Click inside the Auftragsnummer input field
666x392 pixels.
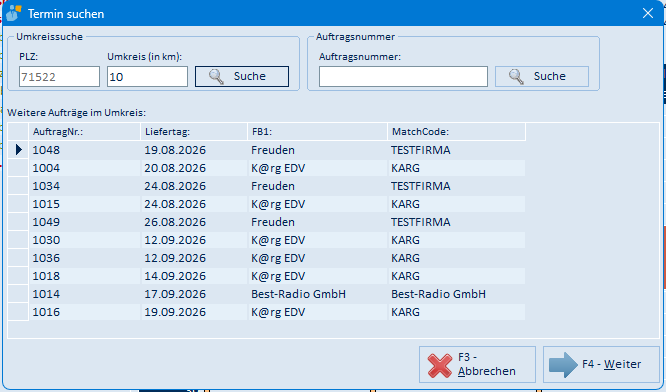pos(403,77)
